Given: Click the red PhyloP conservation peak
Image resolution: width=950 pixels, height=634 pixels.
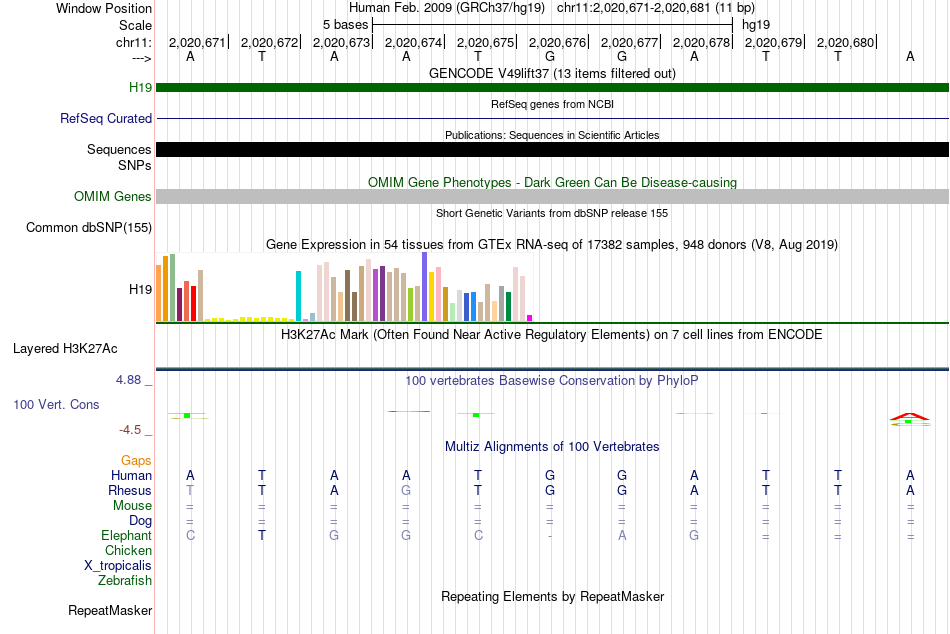Looking at the screenshot, I should pos(909,416).
